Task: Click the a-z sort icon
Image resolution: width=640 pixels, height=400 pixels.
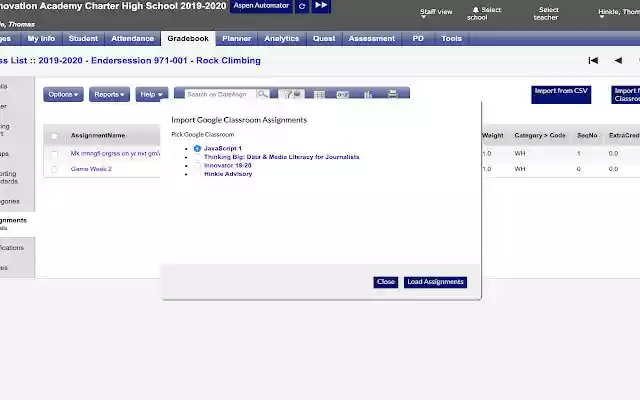Action: [342, 94]
